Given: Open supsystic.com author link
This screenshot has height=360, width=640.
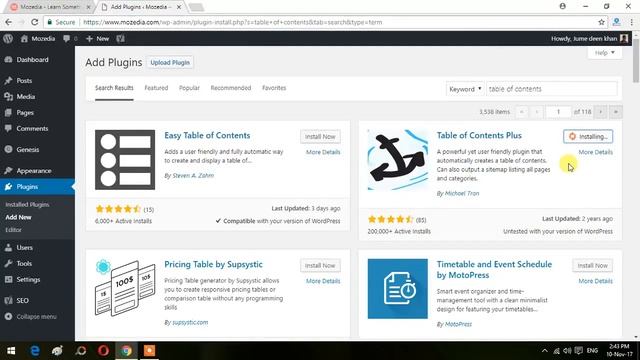Looking at the screenshot, I should [190, 322].
